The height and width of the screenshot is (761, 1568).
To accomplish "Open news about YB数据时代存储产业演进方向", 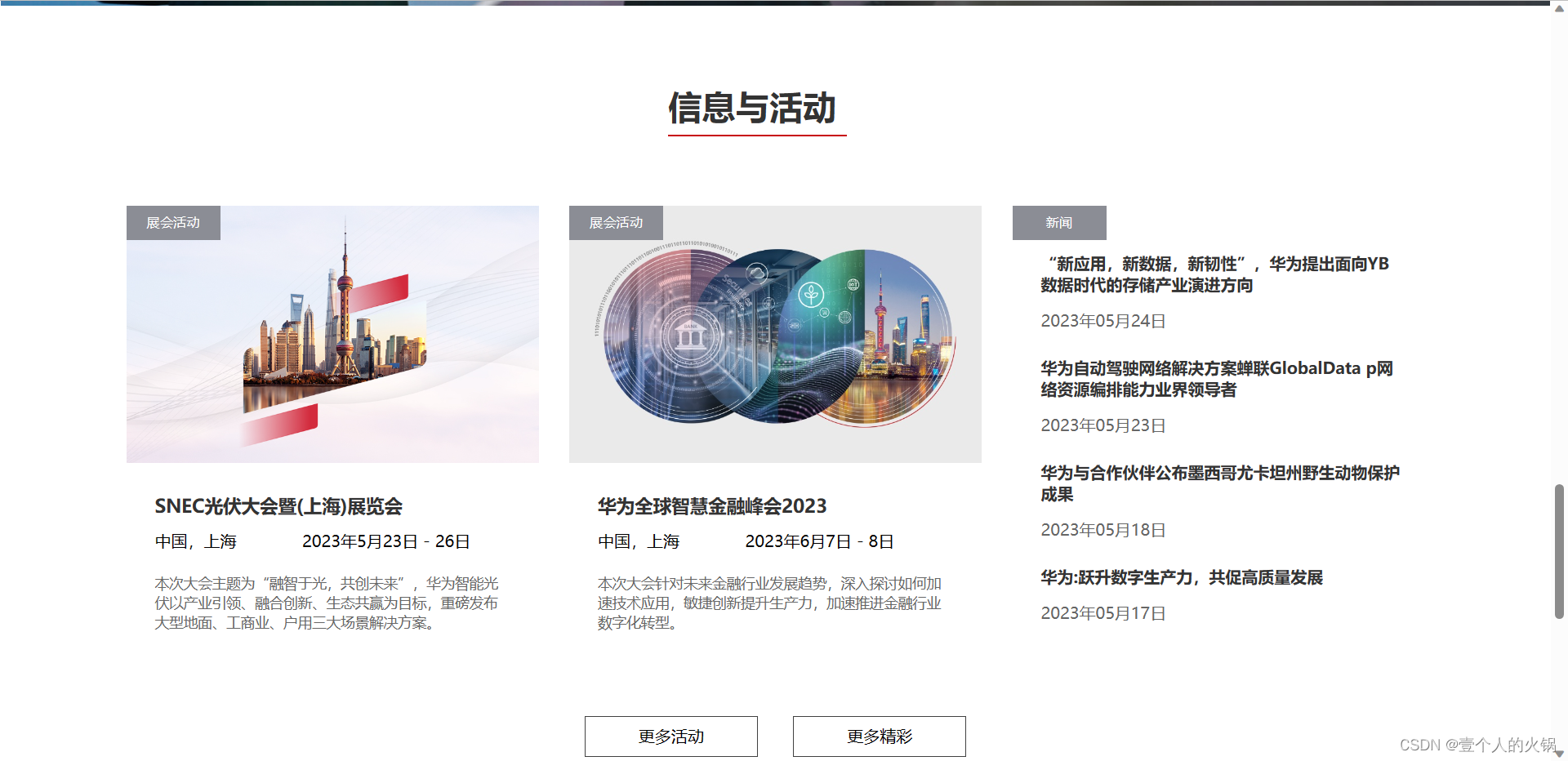I will 1215,274.
